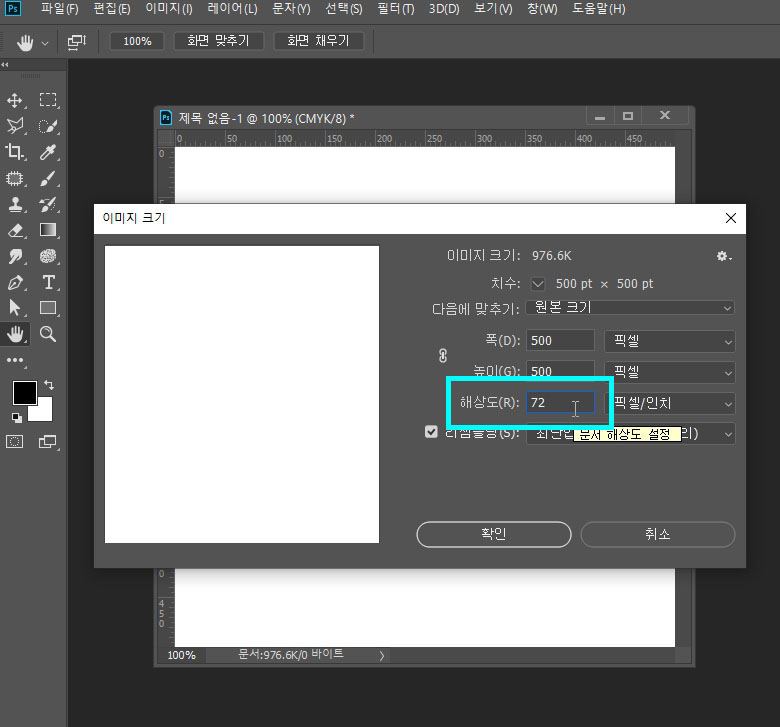Open the height unit dropdown
The image size is (780, 727).
tap(670, 372)
